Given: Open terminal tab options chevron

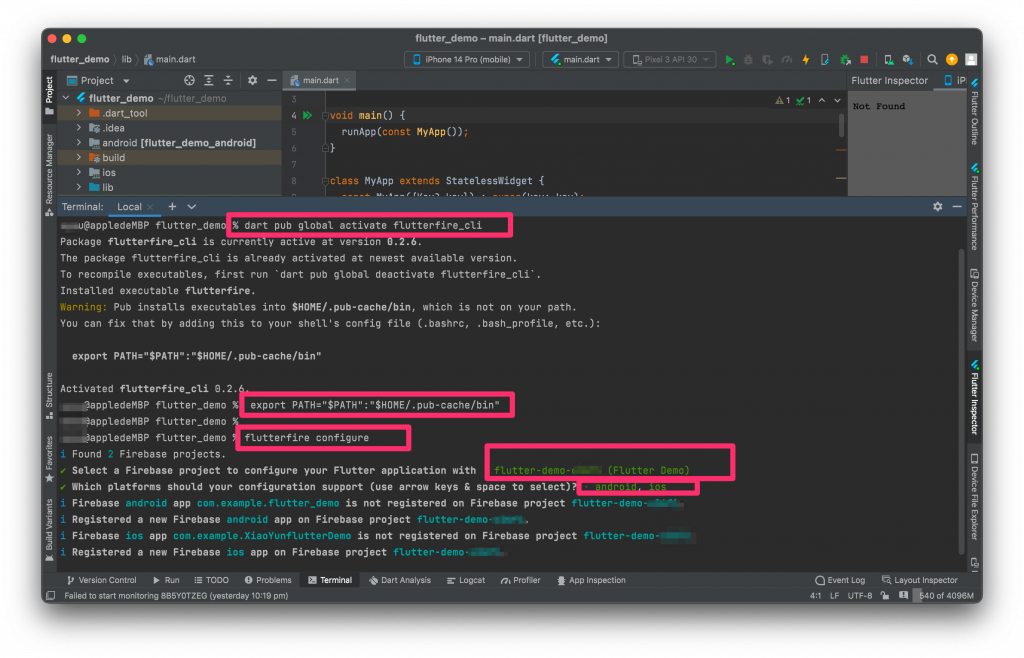Looking at the screenshot, I should pyautogui.click(x=191, y=206).
